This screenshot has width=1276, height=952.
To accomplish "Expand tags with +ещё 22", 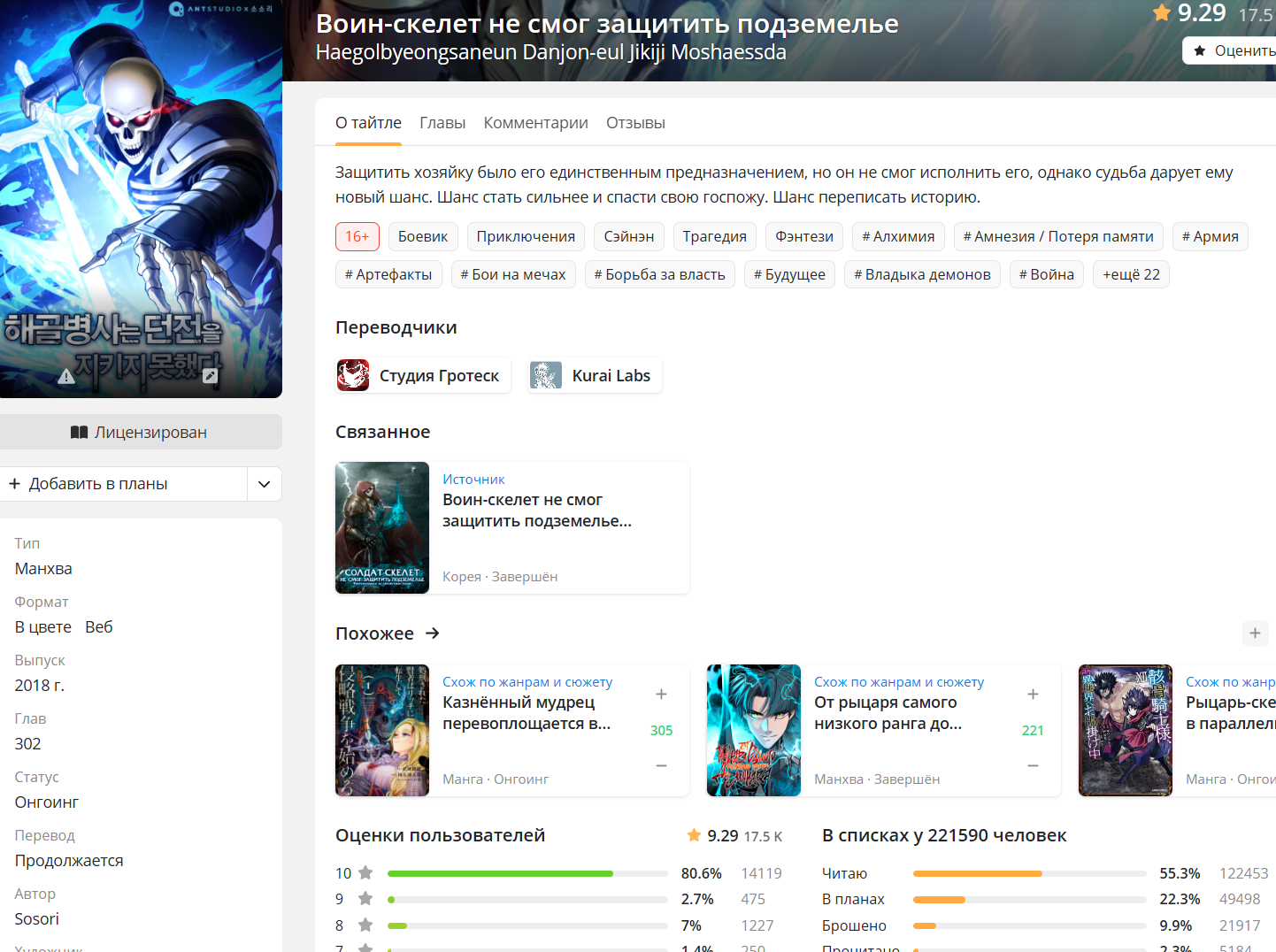I will point(1131,274).
